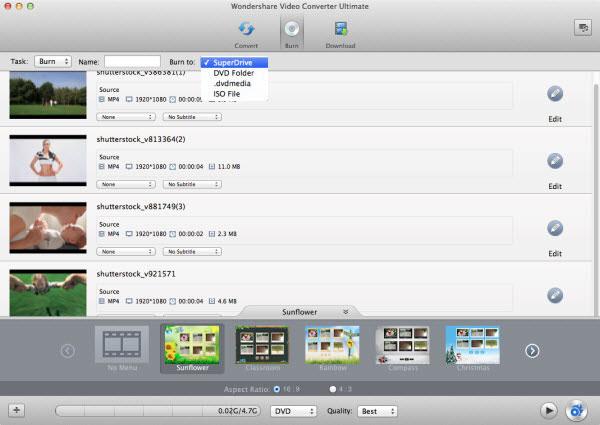
Task: Select the park landscape video thumbnail
Action: click(48, 94)
